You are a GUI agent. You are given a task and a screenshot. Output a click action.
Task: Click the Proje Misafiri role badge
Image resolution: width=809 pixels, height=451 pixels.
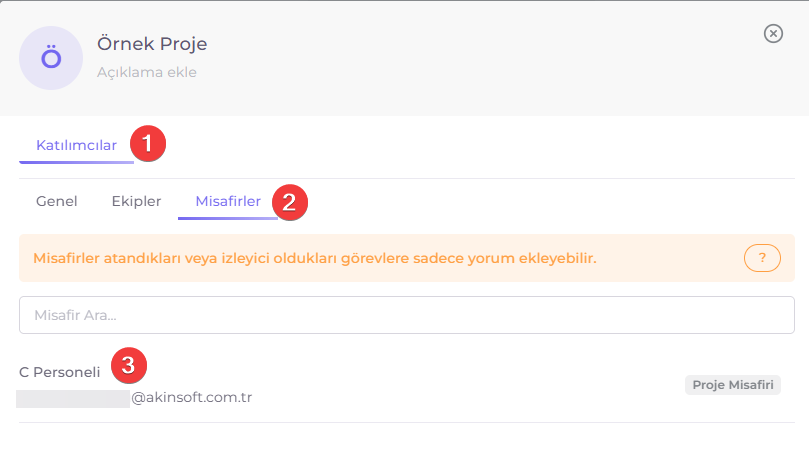tap(733, 385)
